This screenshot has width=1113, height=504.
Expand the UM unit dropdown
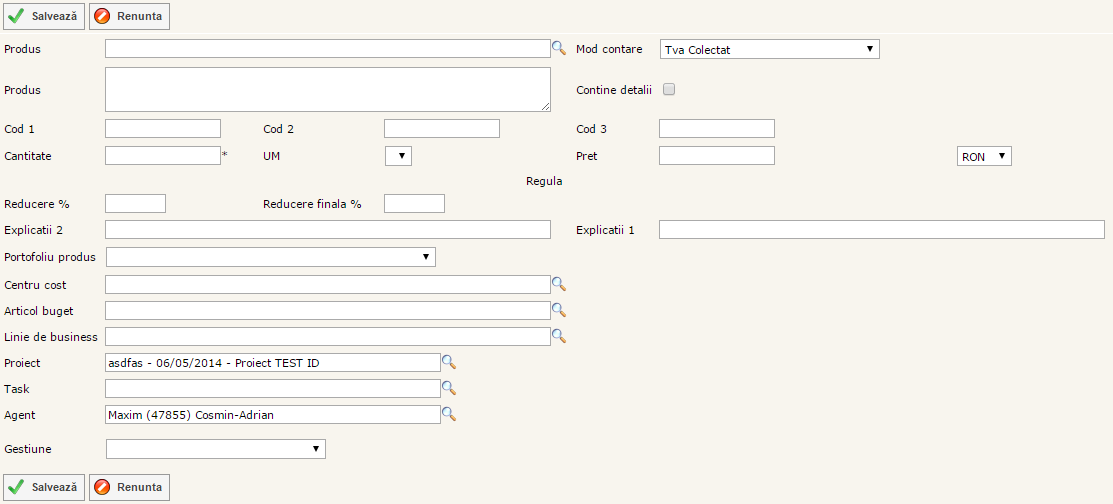(x=398, y=156)
